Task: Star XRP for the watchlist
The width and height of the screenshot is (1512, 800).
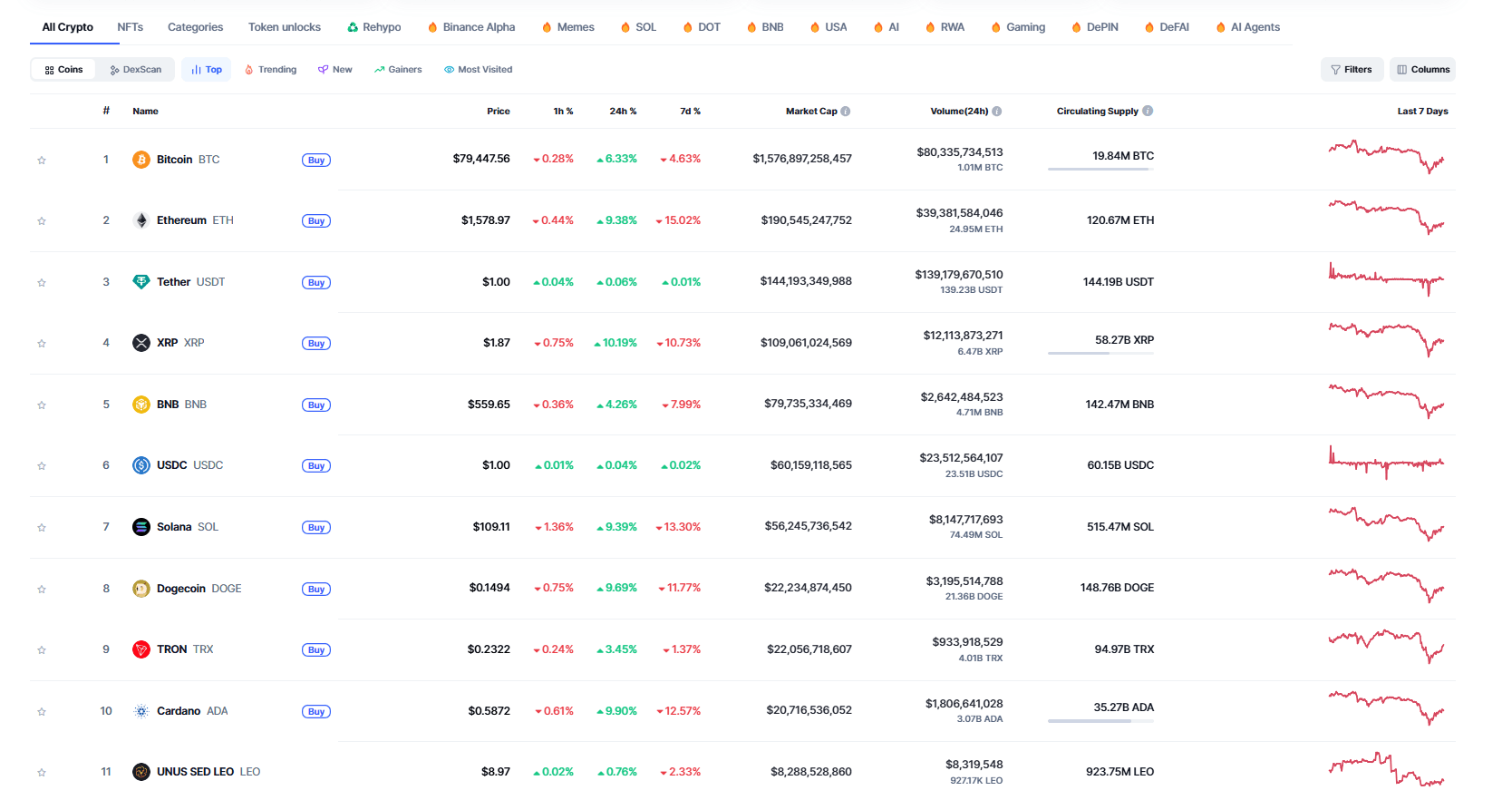Action: [42, 344]
